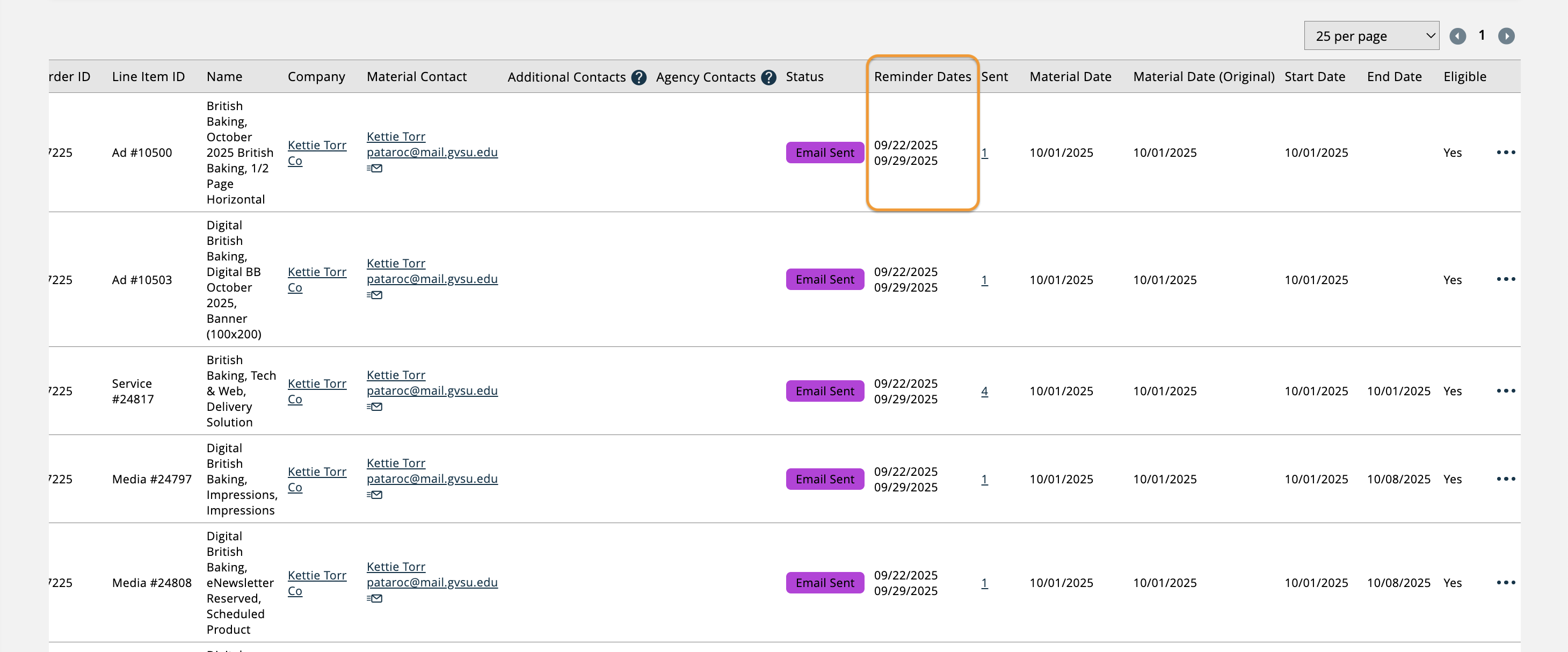Go to next page arrow
The image size is (1568, 652).
(1506, 36)
